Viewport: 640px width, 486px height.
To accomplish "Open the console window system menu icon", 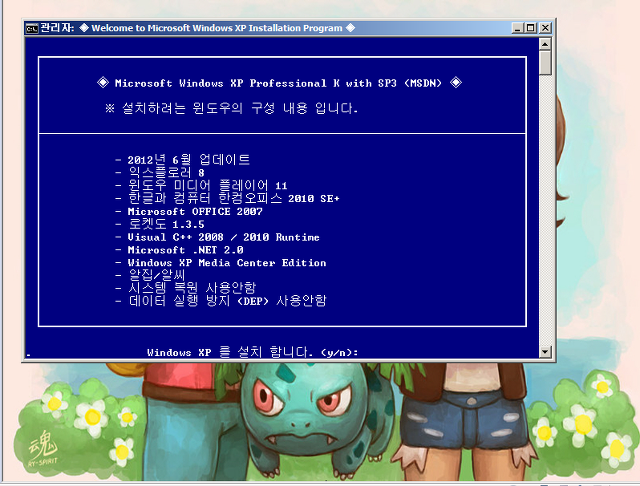I will pyautogui.click(x=31, y=28).
